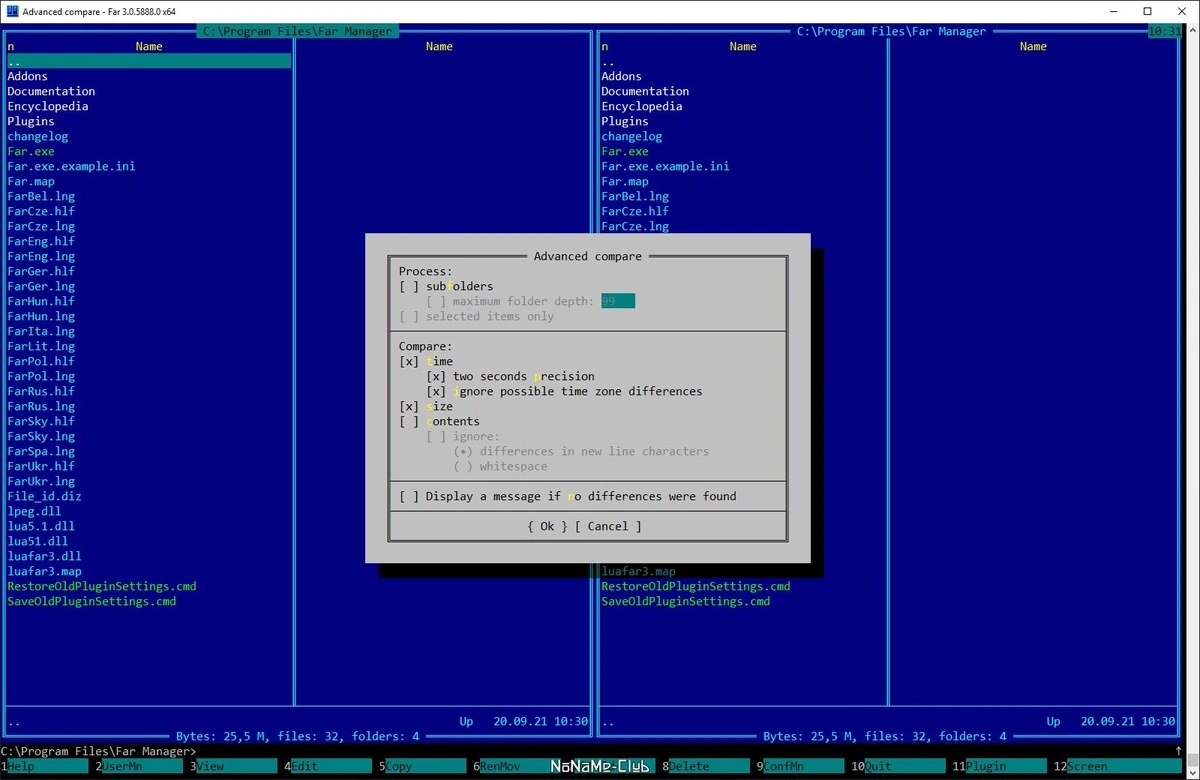Click the Cancel button in dialog
The width and height of the screenshot is (1200, 780).
pos(608,526)
